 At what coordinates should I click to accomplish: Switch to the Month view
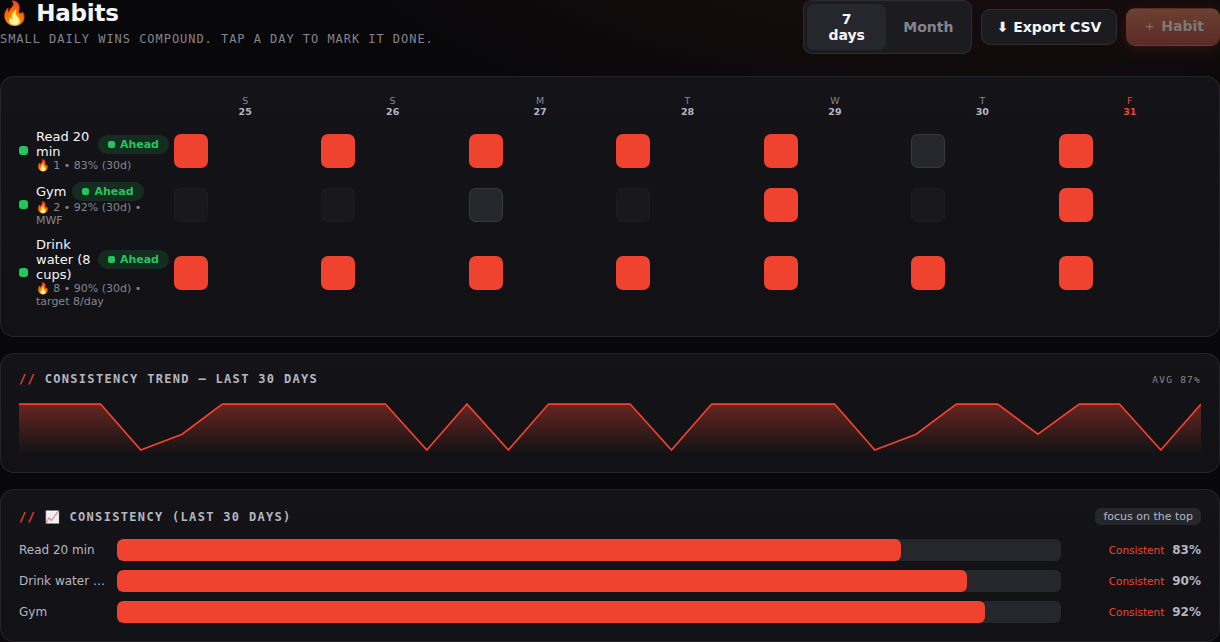click(x=928, y=27)
